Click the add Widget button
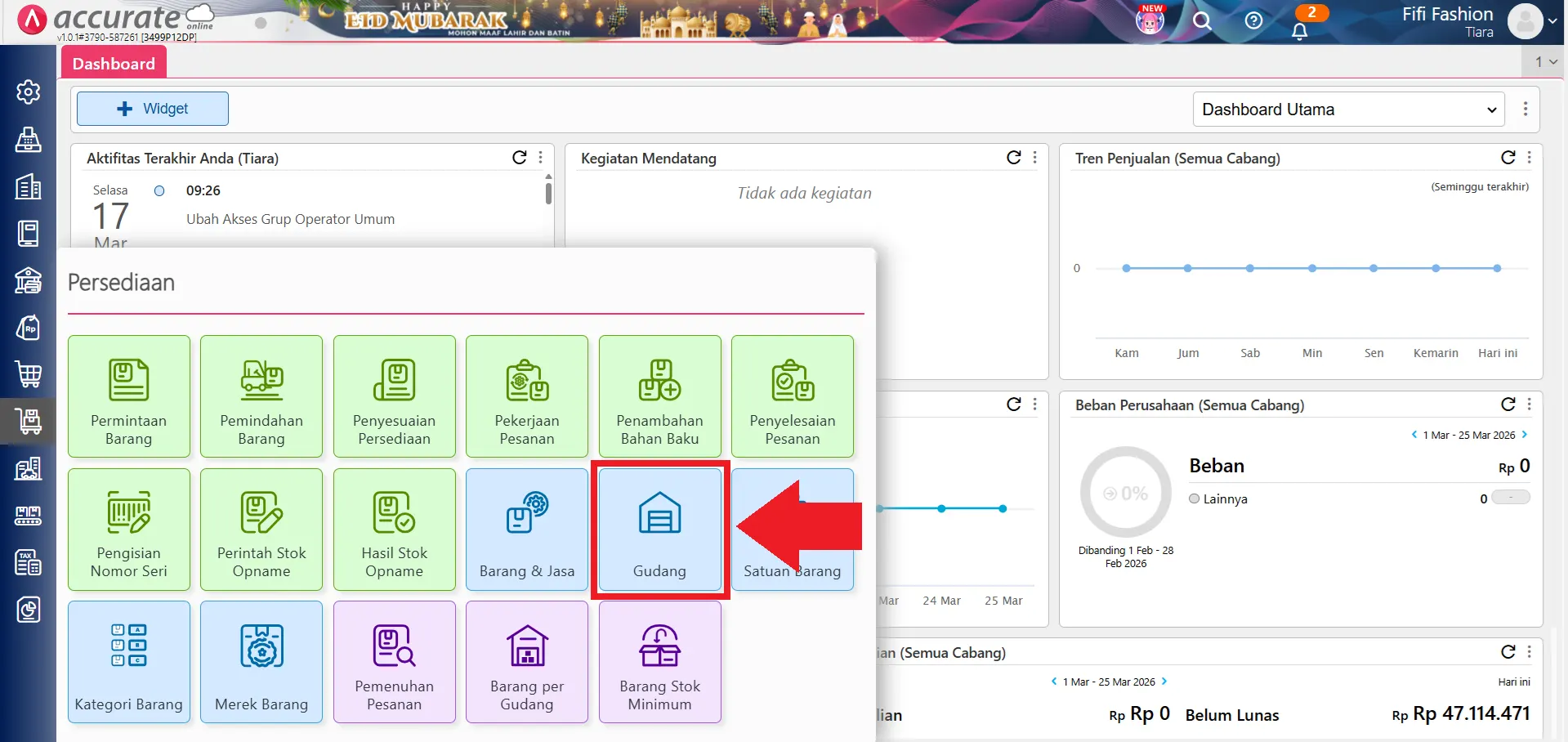 153,109
